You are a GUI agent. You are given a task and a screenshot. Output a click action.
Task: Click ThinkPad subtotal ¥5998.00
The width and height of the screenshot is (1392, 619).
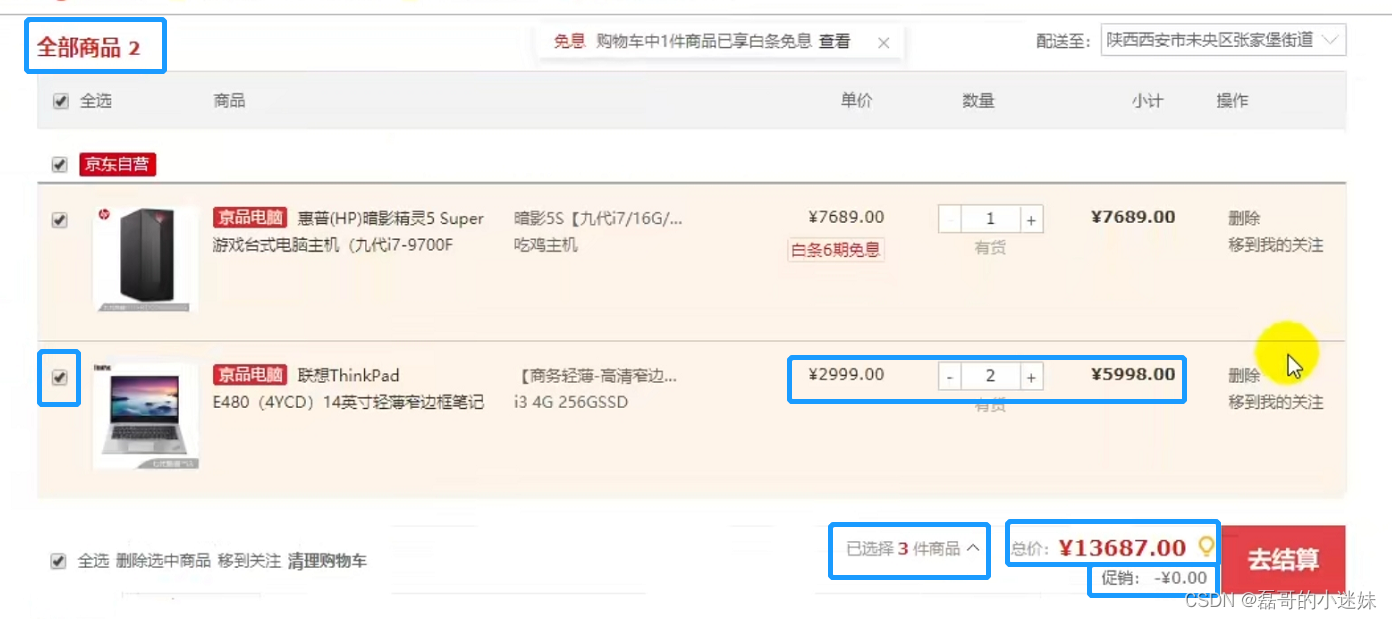1133,374
